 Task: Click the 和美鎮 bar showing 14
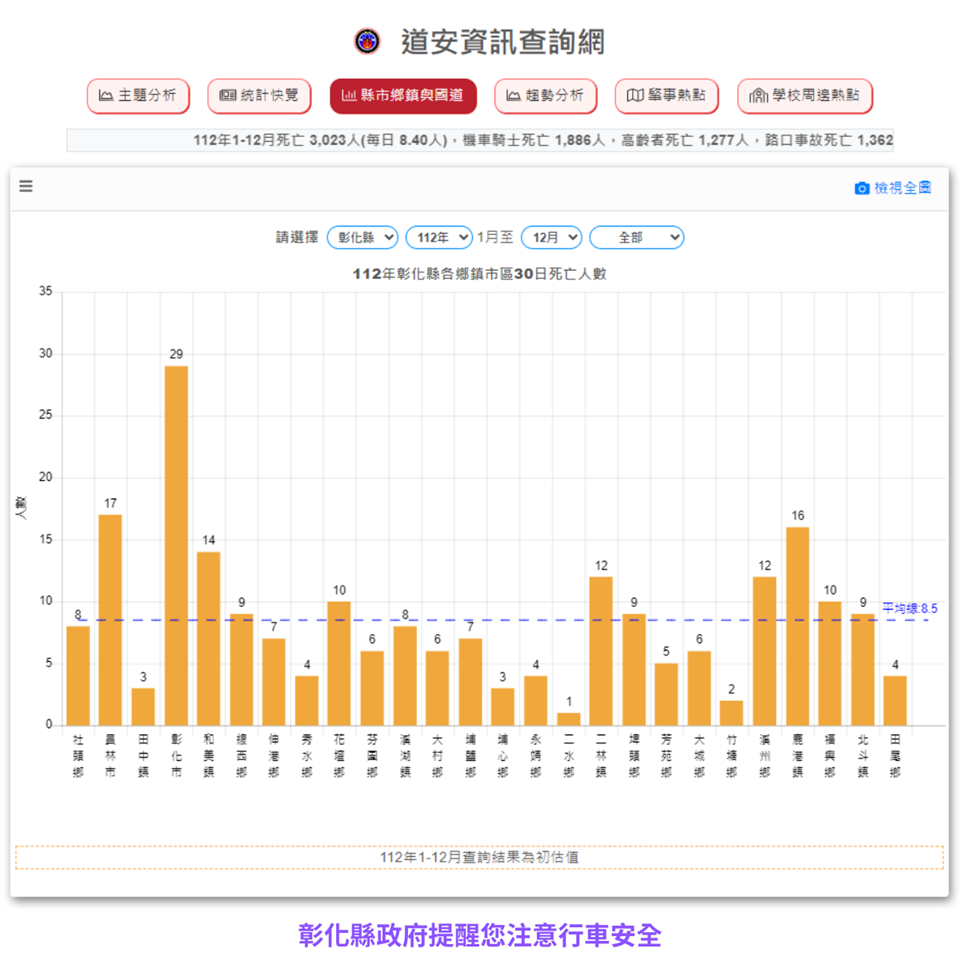[x=208, y=638]
